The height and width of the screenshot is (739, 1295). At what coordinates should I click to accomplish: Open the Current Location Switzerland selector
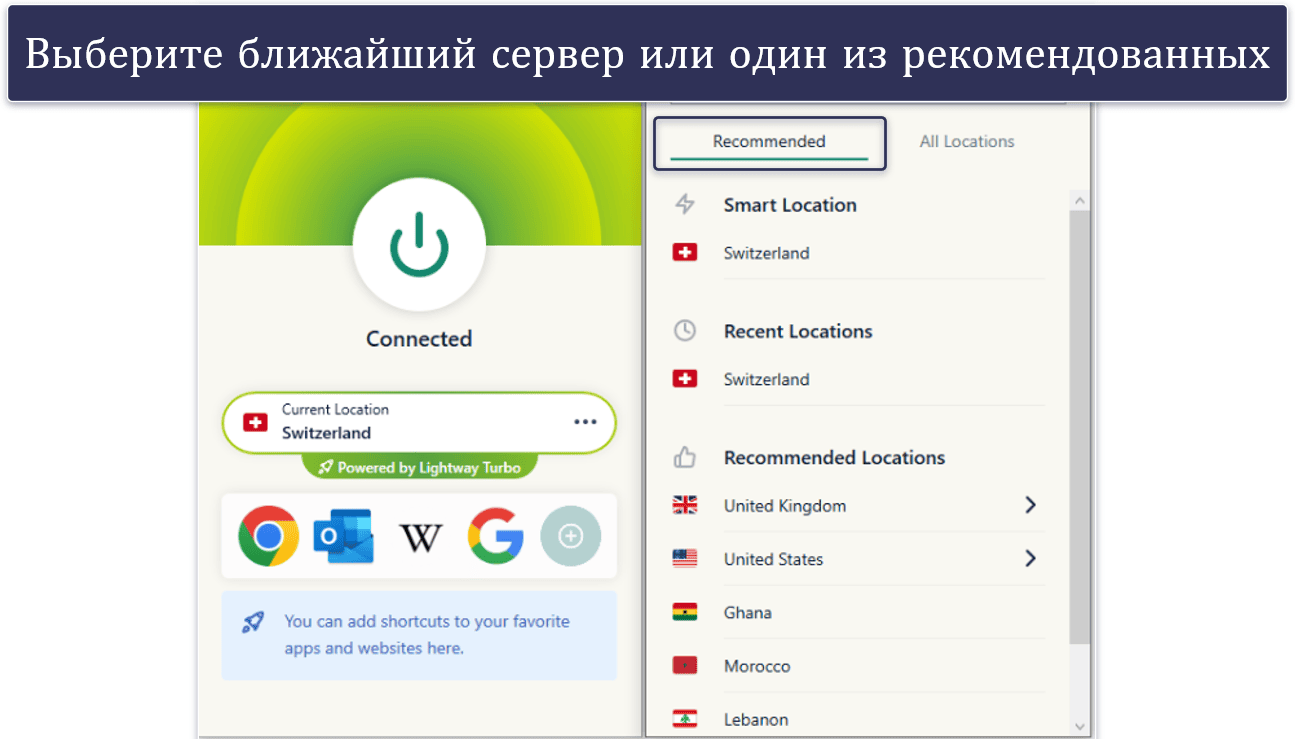pos(419,423)
